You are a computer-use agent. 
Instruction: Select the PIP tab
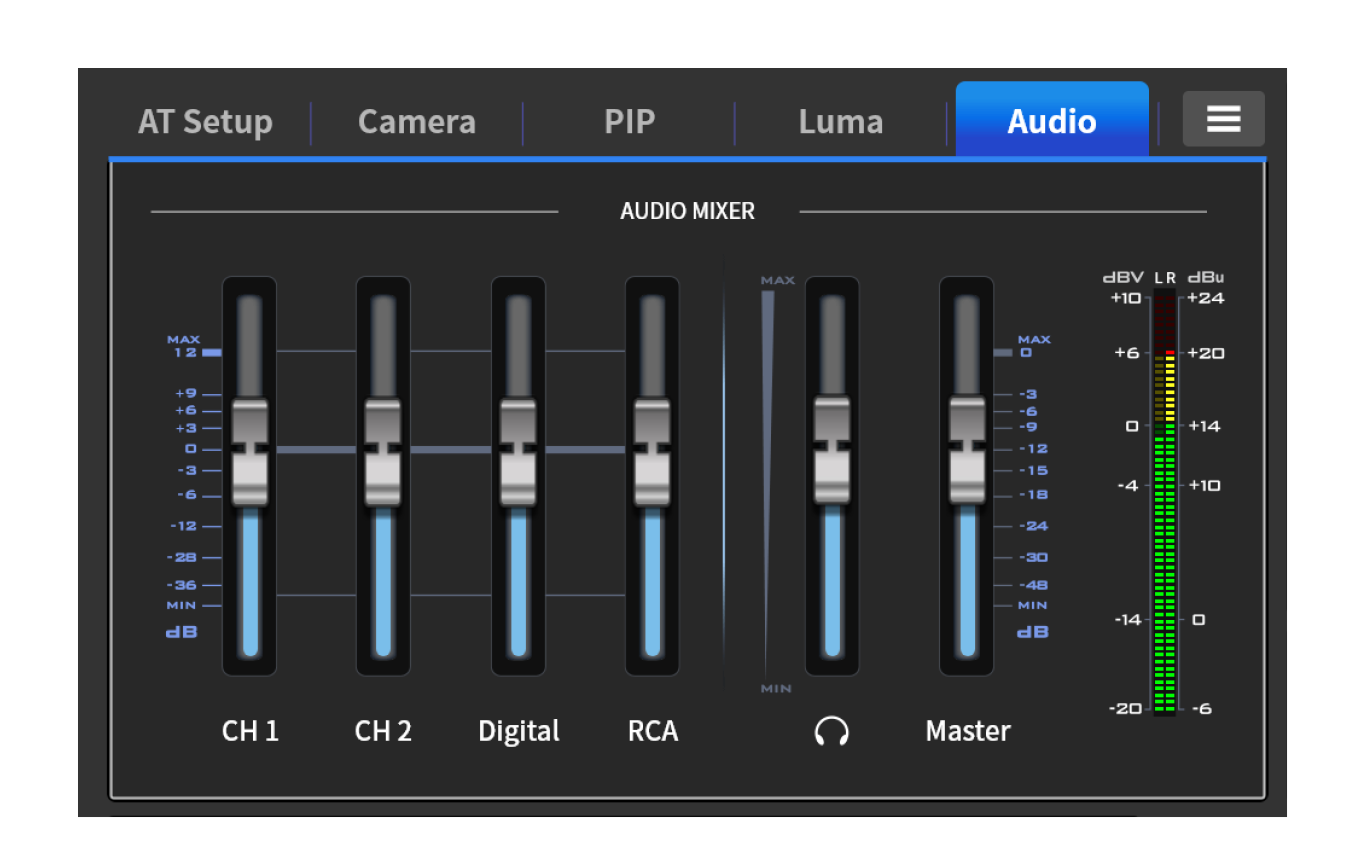point(629,122)
